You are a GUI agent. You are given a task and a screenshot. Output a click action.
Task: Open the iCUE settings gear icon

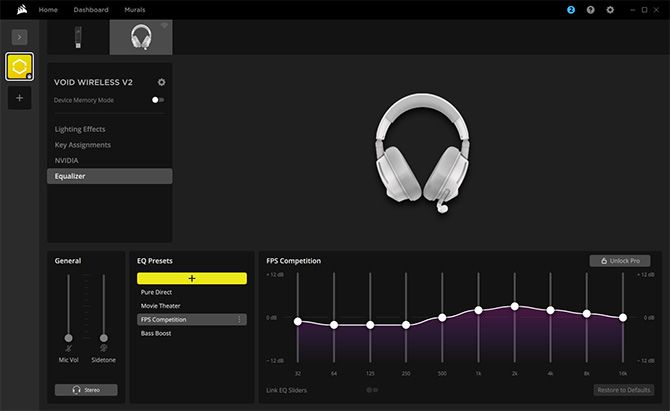[x=610, y=10]
